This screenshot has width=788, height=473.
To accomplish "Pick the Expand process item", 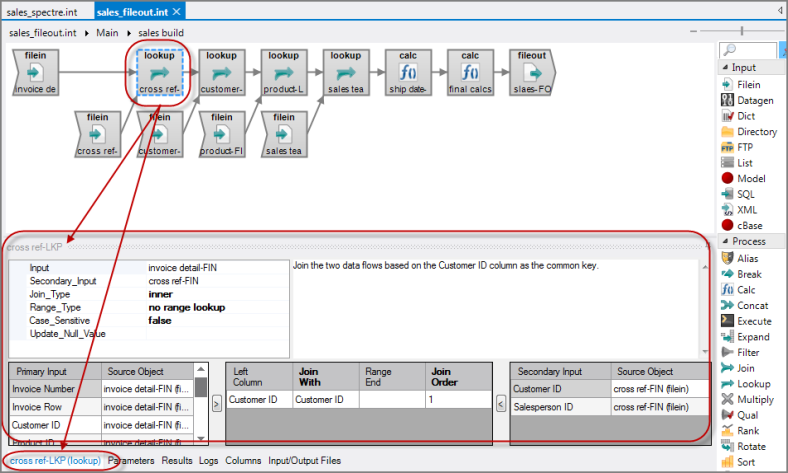I will 746,336.
